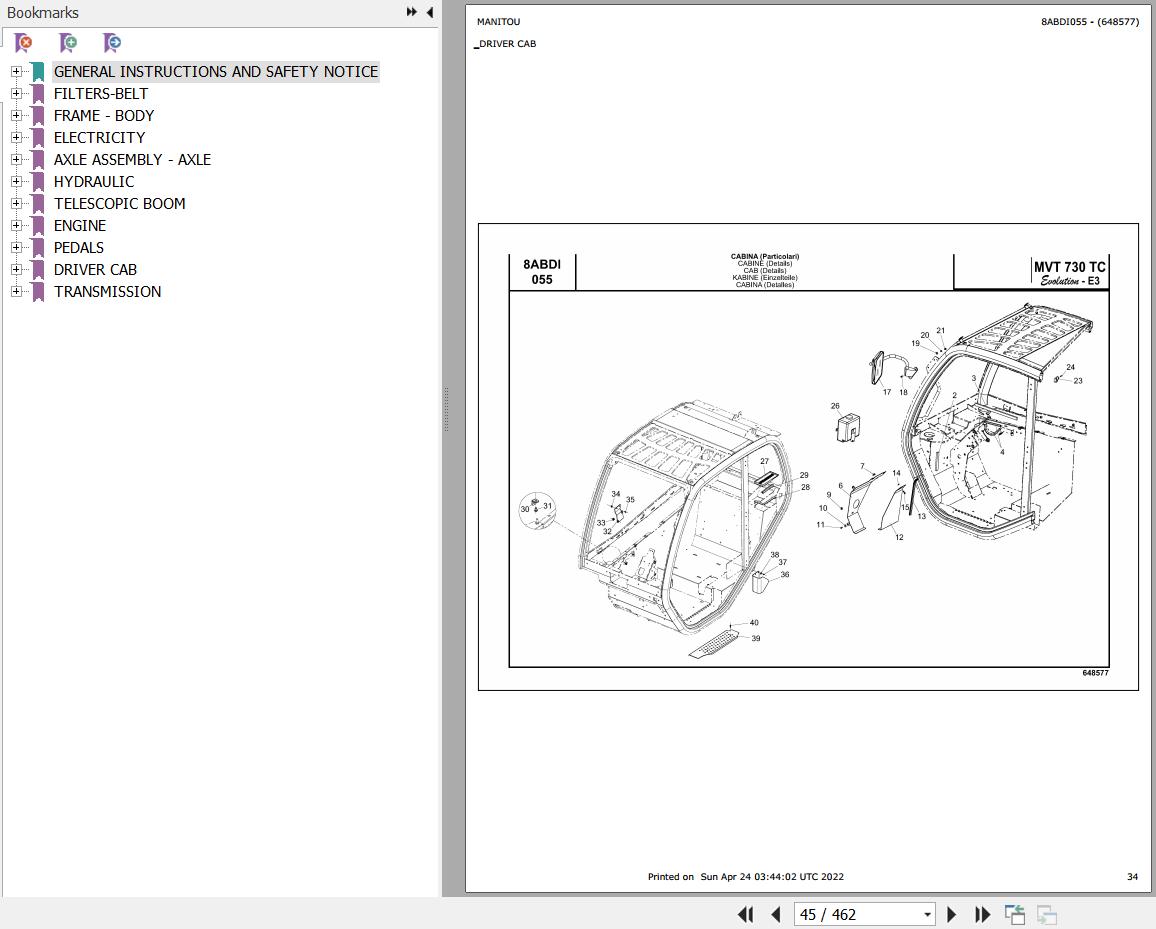Click the previous view navigation icon
The width and height of the screenshot is (1156, 929).
pos(1015,914)
